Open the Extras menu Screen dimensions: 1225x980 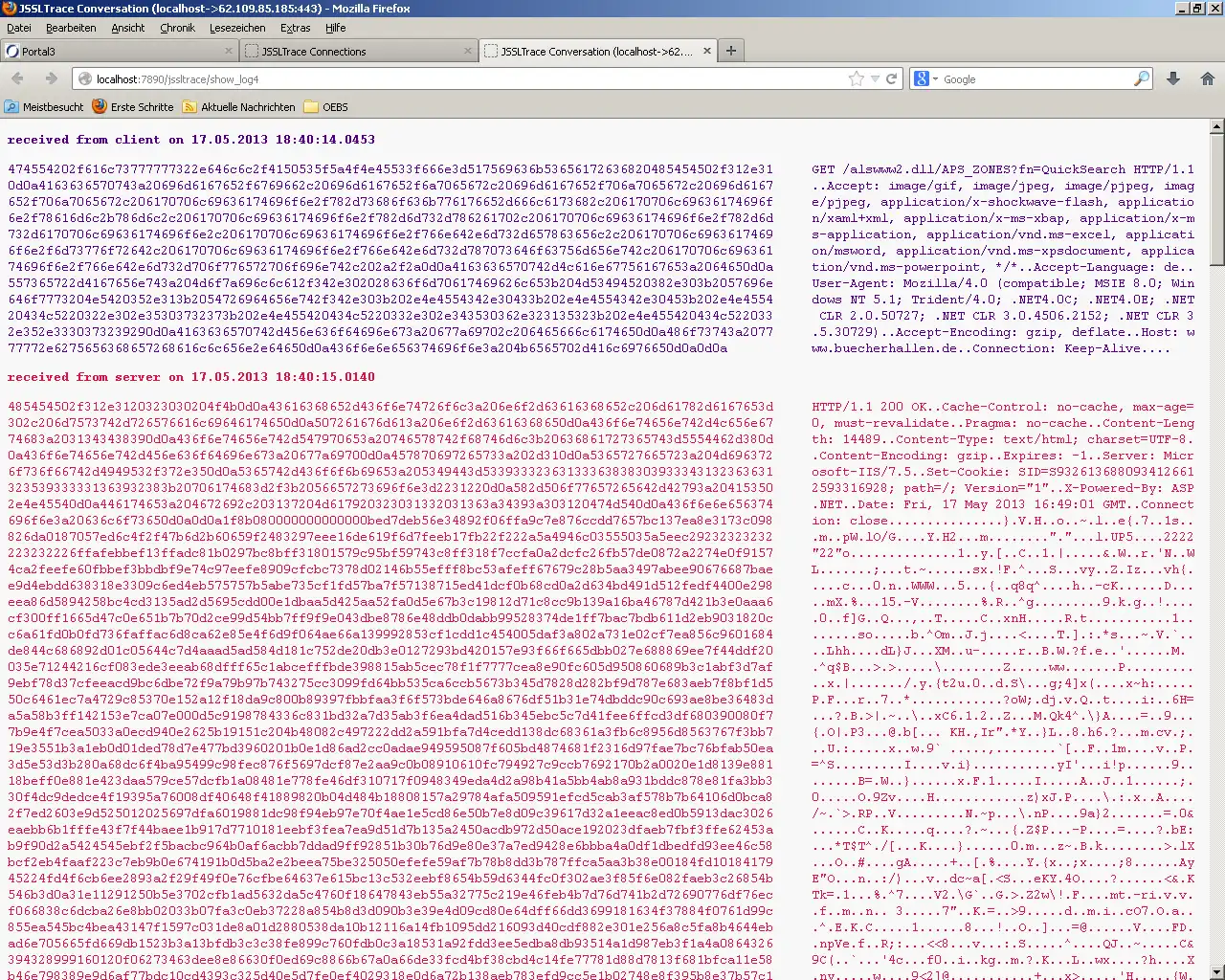click(x=295, y=28)
